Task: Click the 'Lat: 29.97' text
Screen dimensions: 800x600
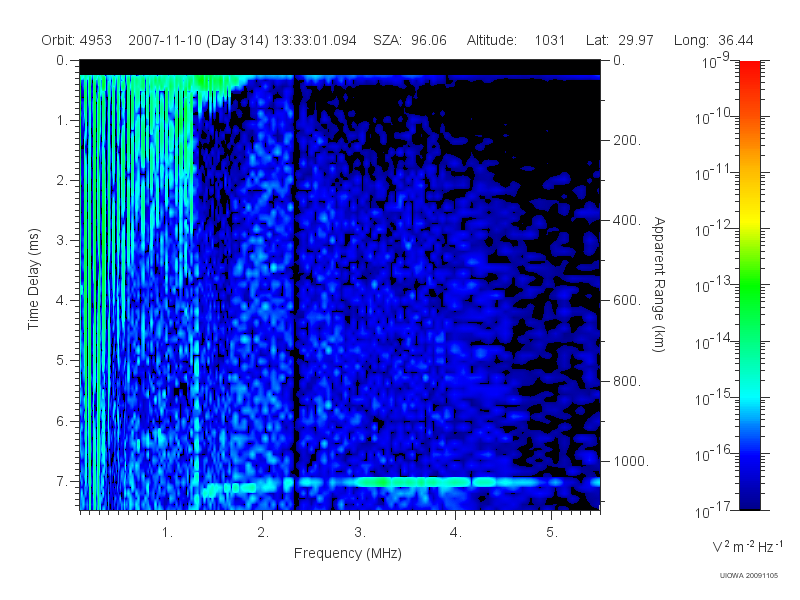Action: pos(619,40)
